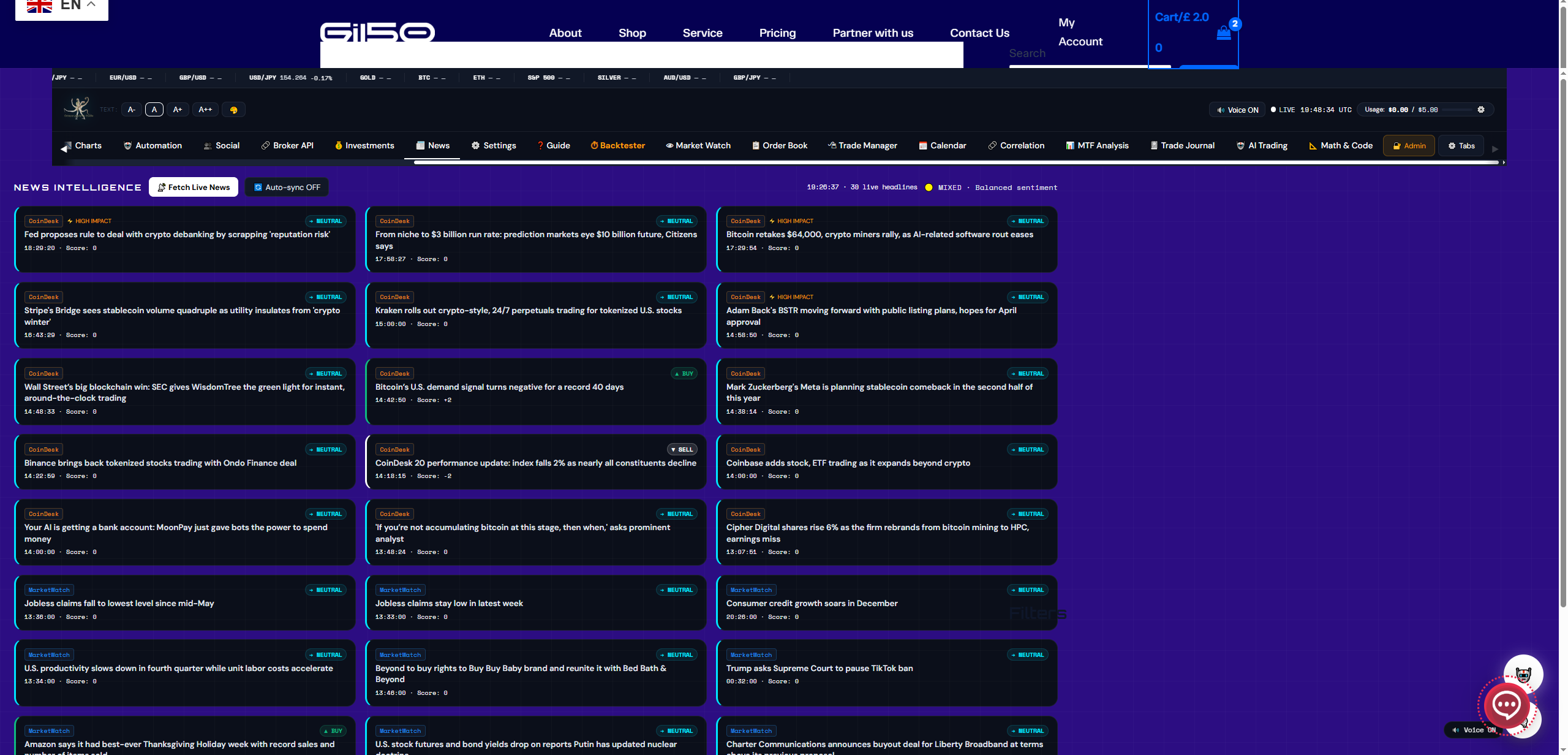Open the Tabs configuration menu
The width and height of the screenshot is (1568, 755).
coord(1461,146)
